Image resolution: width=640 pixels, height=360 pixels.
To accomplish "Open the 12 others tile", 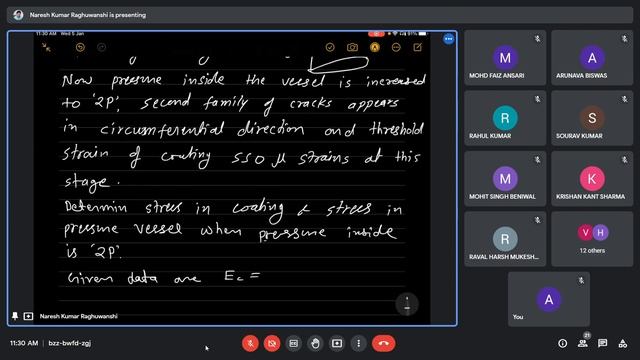I will pos(592,239).
